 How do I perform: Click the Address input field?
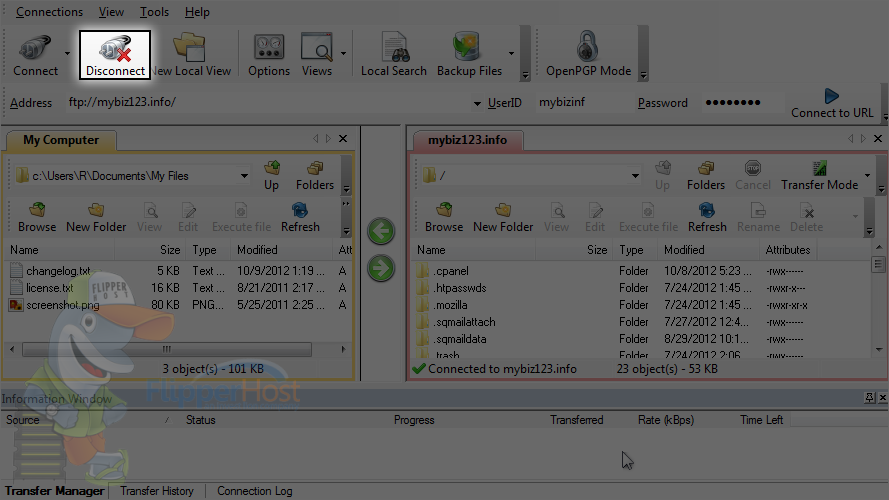point(269,103)
